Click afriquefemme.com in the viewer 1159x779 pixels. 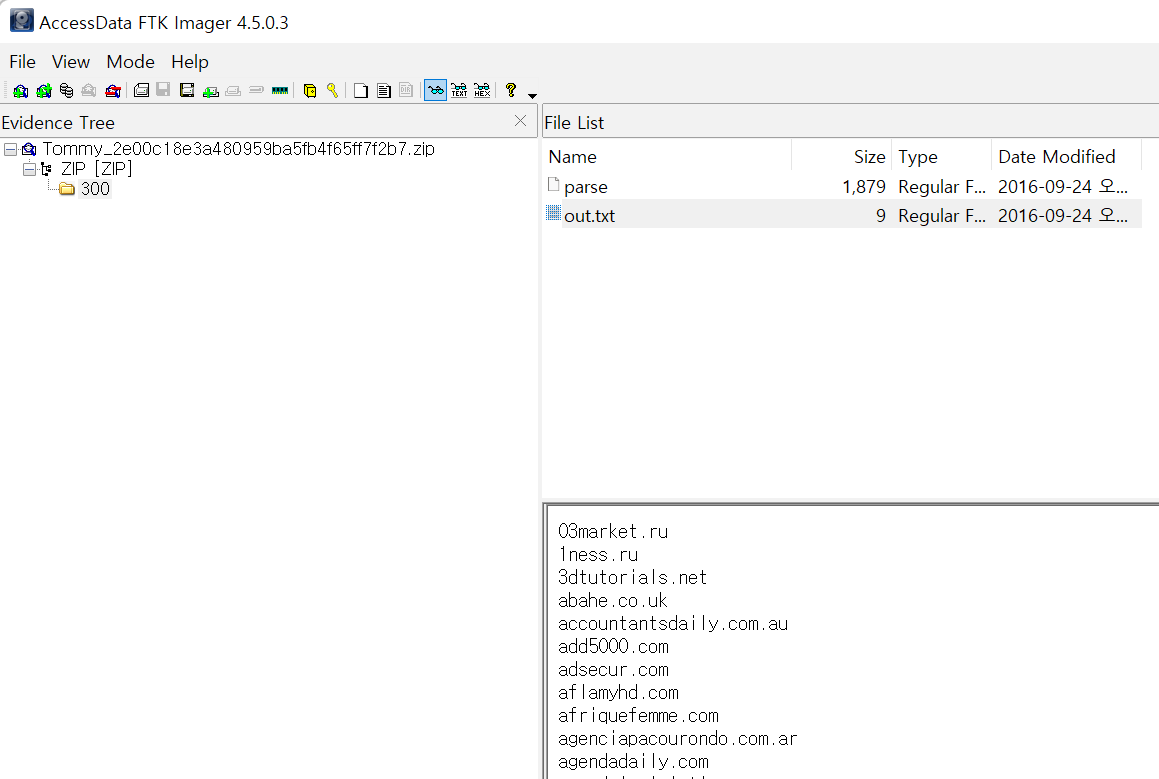[x=638, y=715]
